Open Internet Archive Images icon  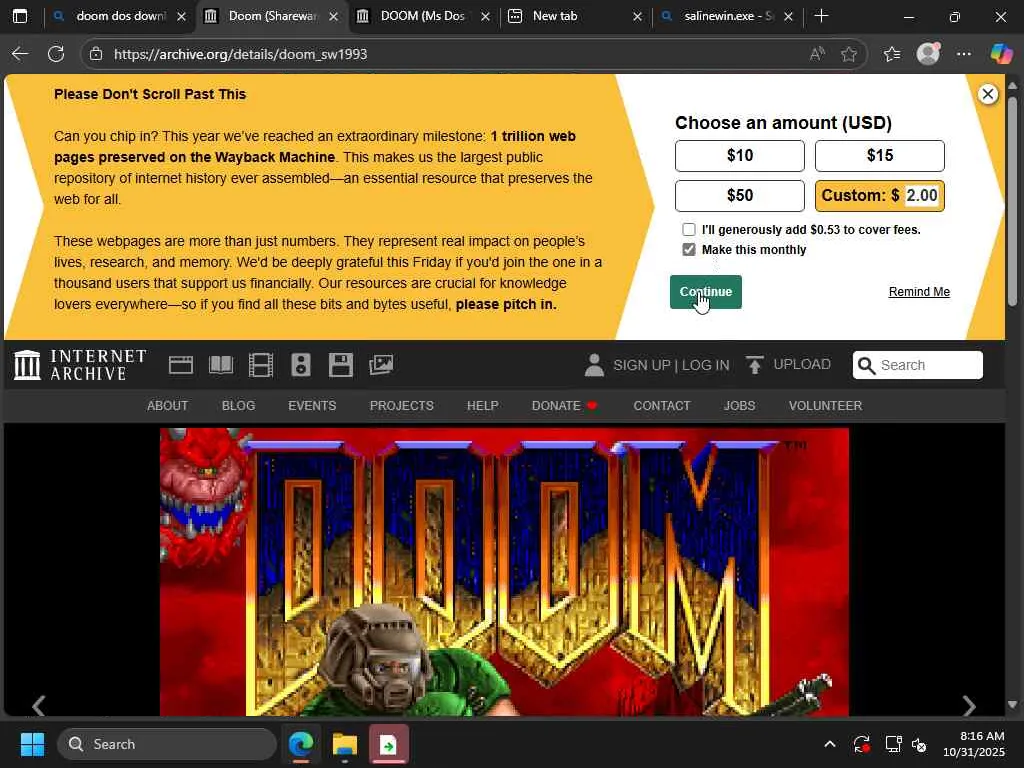[x=381, y=365]
